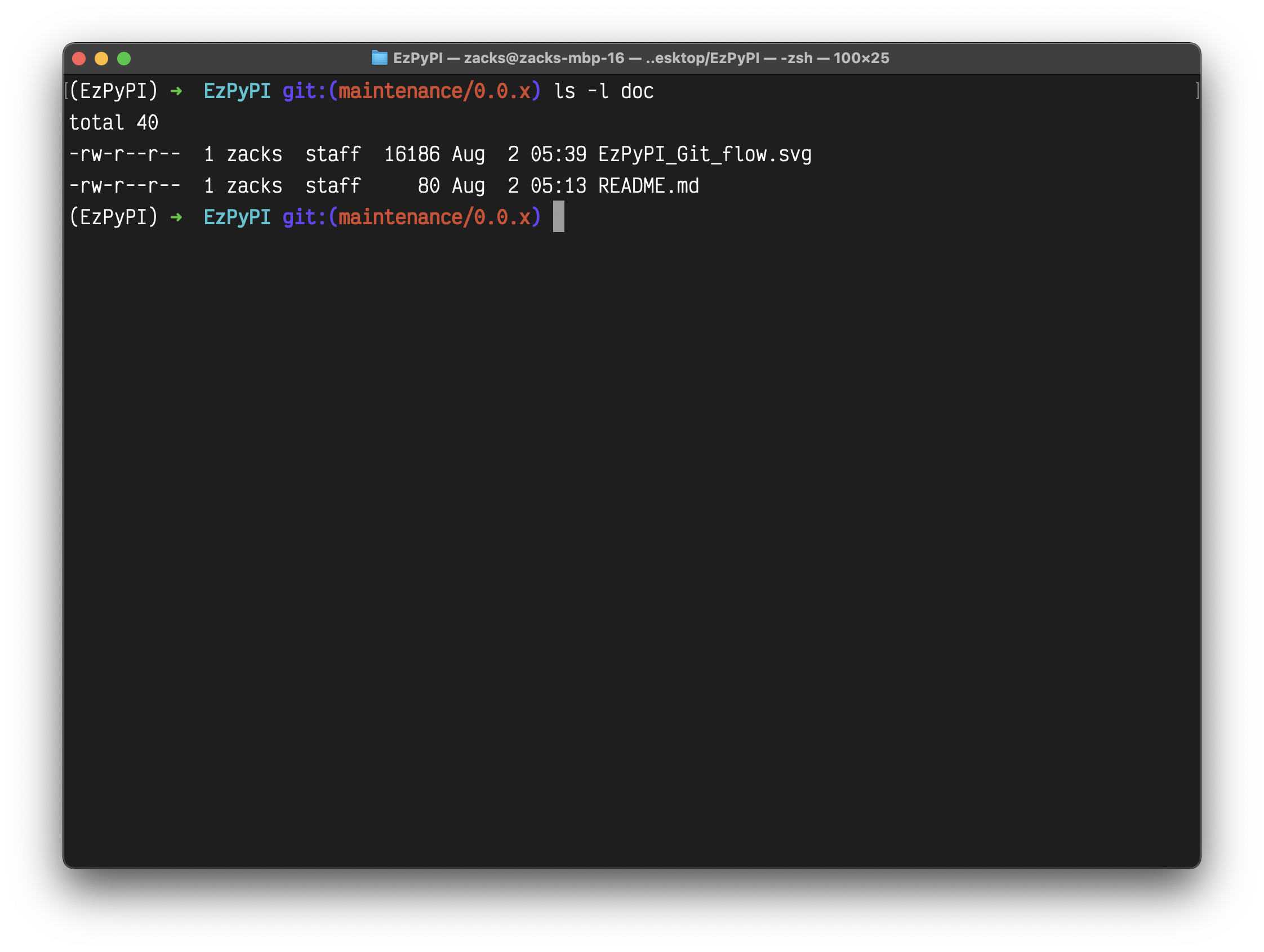Click the 'total 40' output line
1264x952 pixels.
pyautogui.click(x=113, y=123)
